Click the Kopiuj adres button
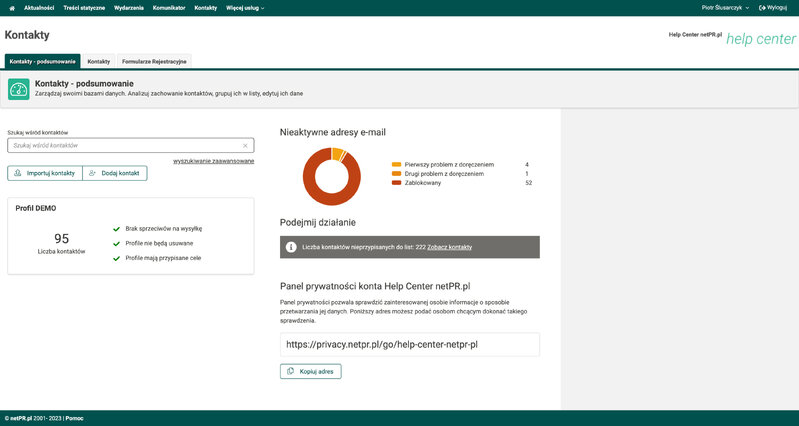The width and height of the screenshot is (799, 426). 311,371
